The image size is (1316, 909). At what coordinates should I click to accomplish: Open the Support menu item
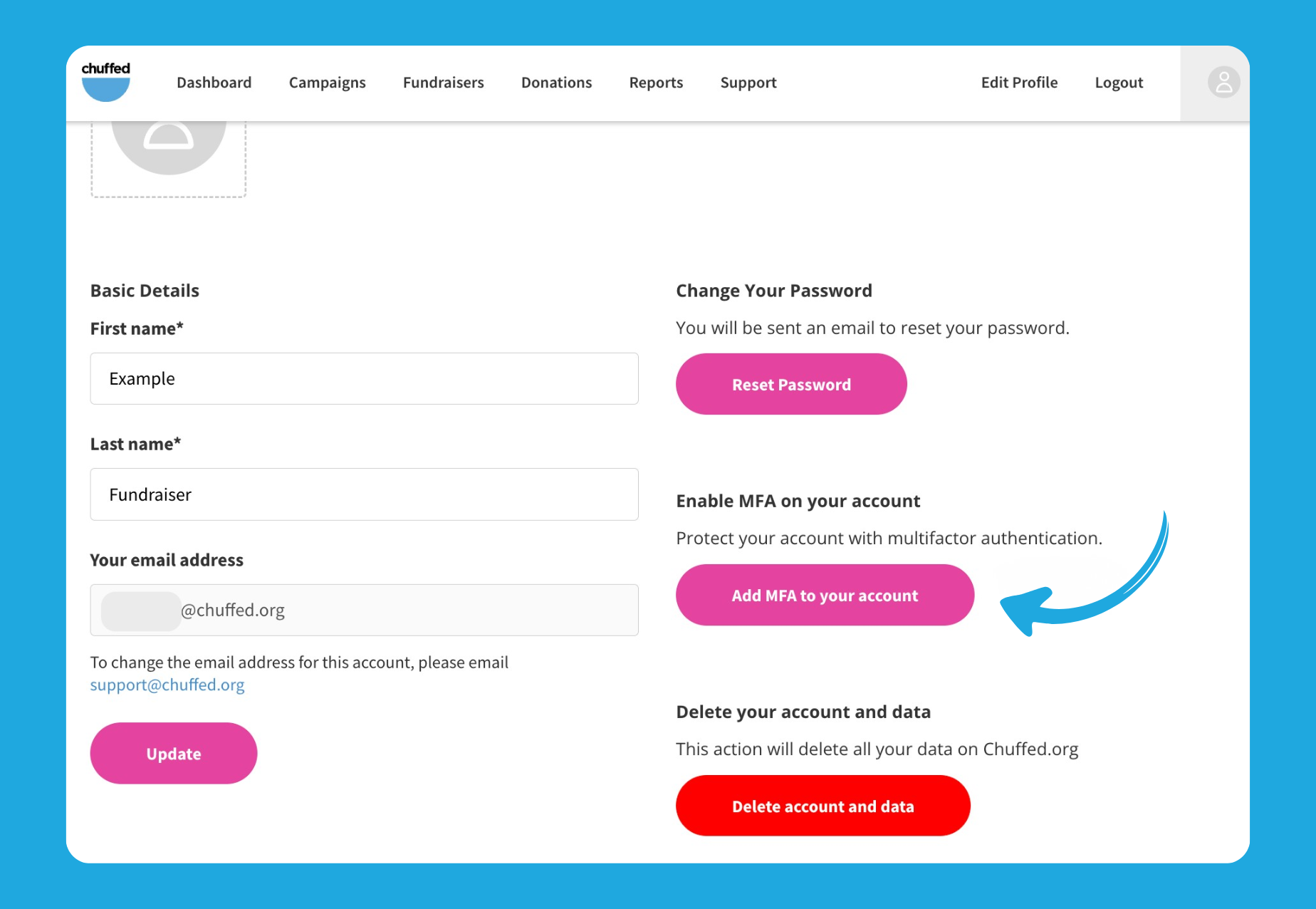point(748,83)
